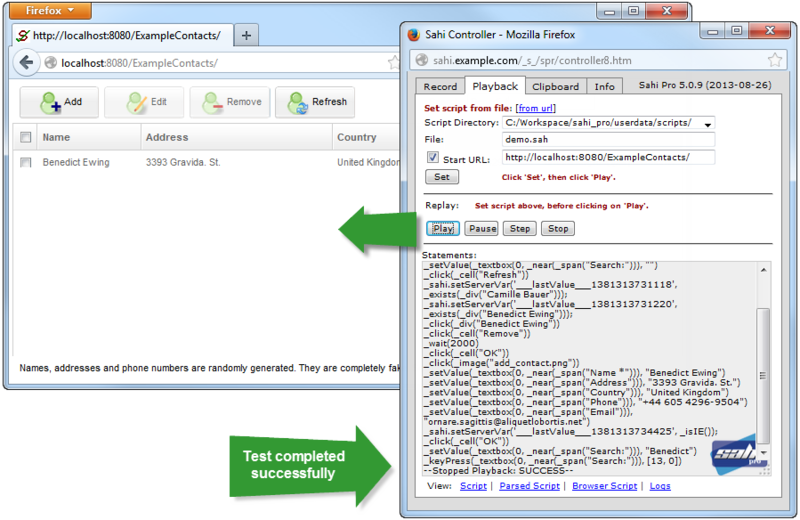Open the Browser Script link

[605, 486]
